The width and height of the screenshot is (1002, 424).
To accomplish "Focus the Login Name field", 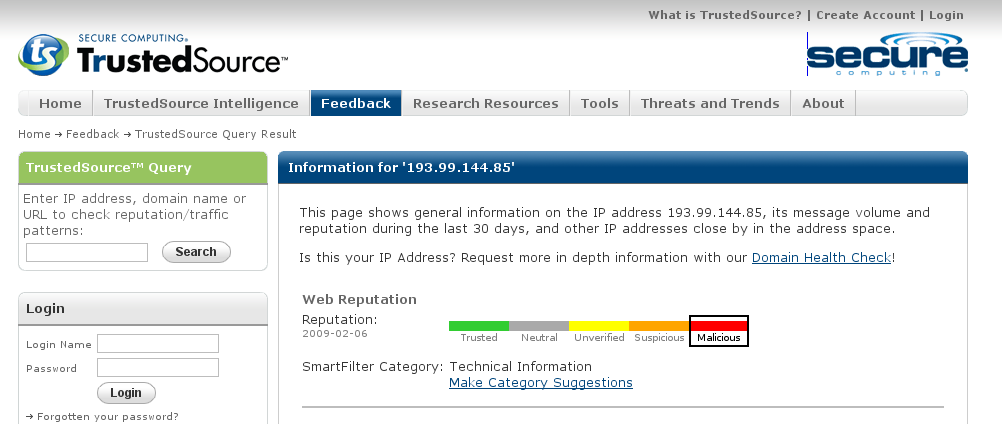I will pos(158,344).
